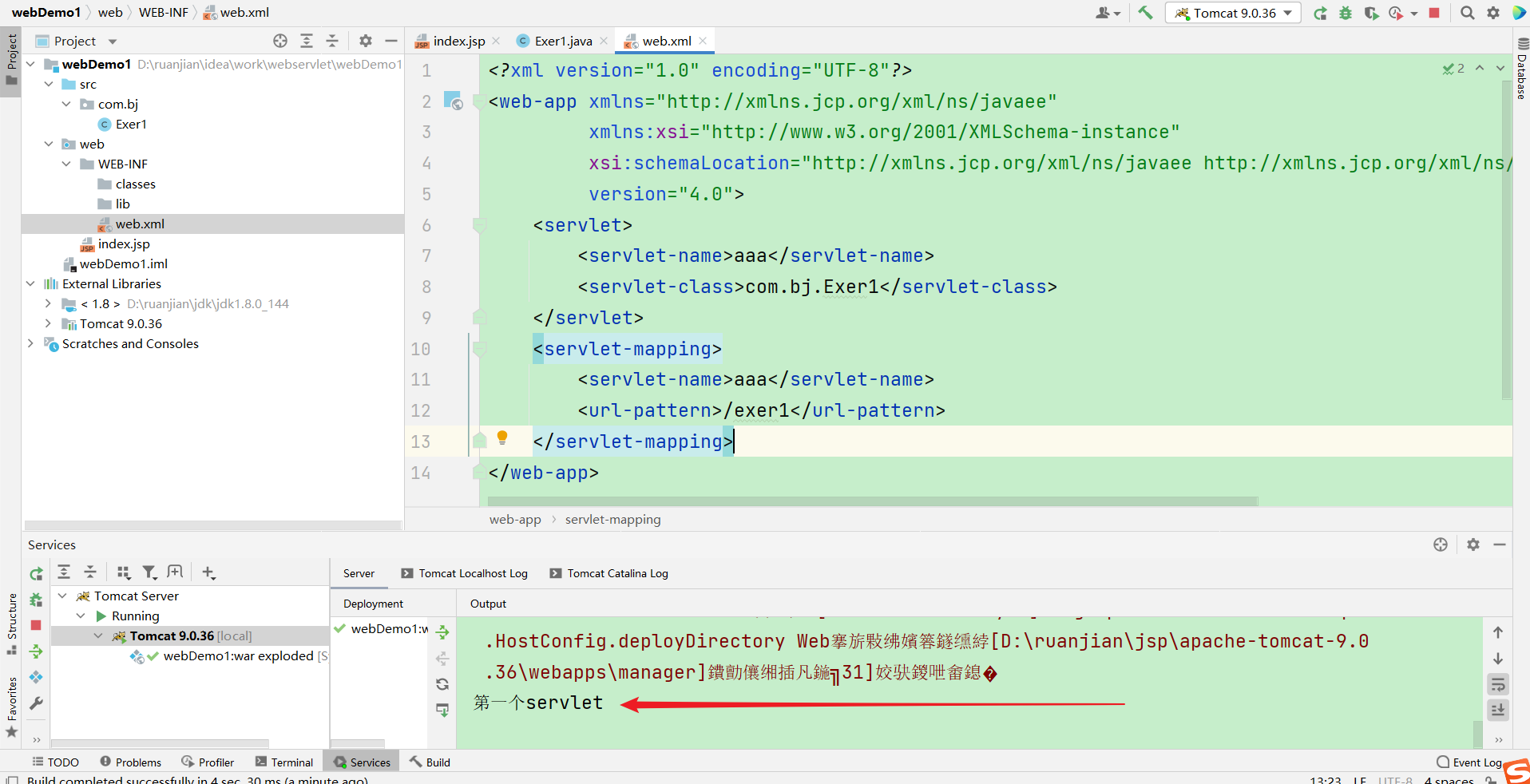This screenshot has width=1530, height=784.
Task: Hide the Project tool window
Action: pos(391,41)
